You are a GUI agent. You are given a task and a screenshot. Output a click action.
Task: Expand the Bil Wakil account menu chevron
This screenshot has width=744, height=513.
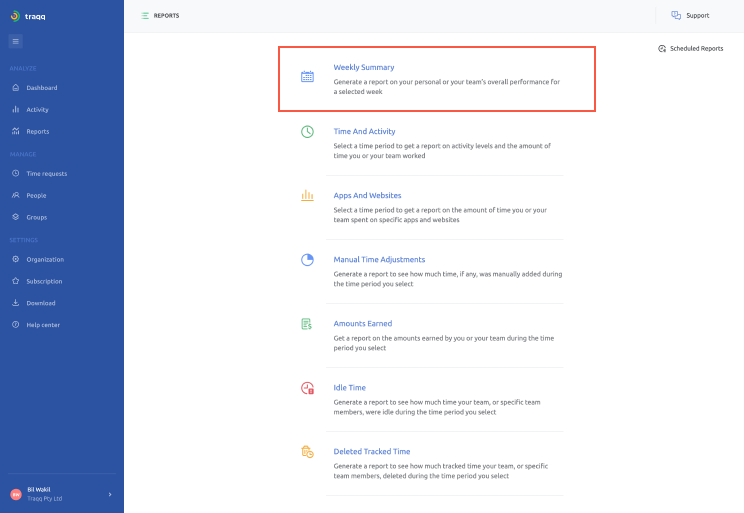pyautogui.click(x=110, y=494)
